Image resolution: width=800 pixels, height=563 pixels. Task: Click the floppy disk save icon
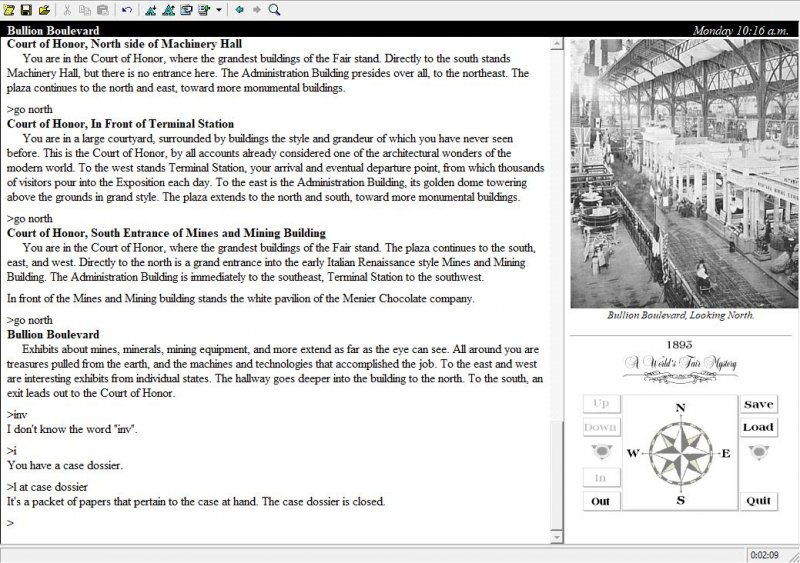pyautogui.click(x=27, y=10)
